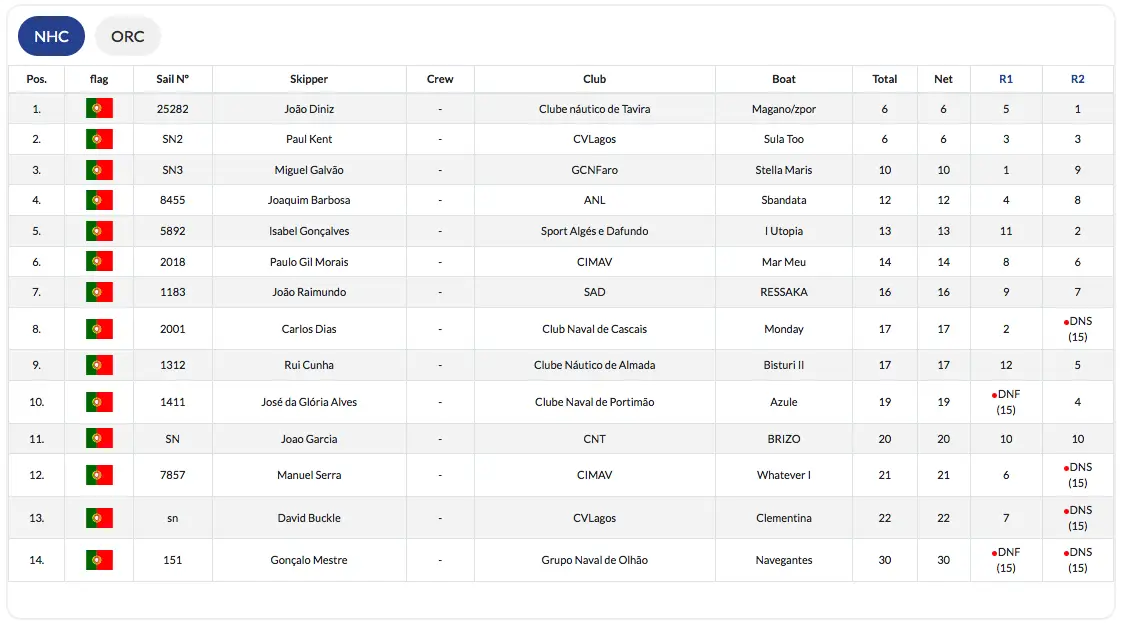Click the Net column header
1122x623 pixels.
[943, 79]
